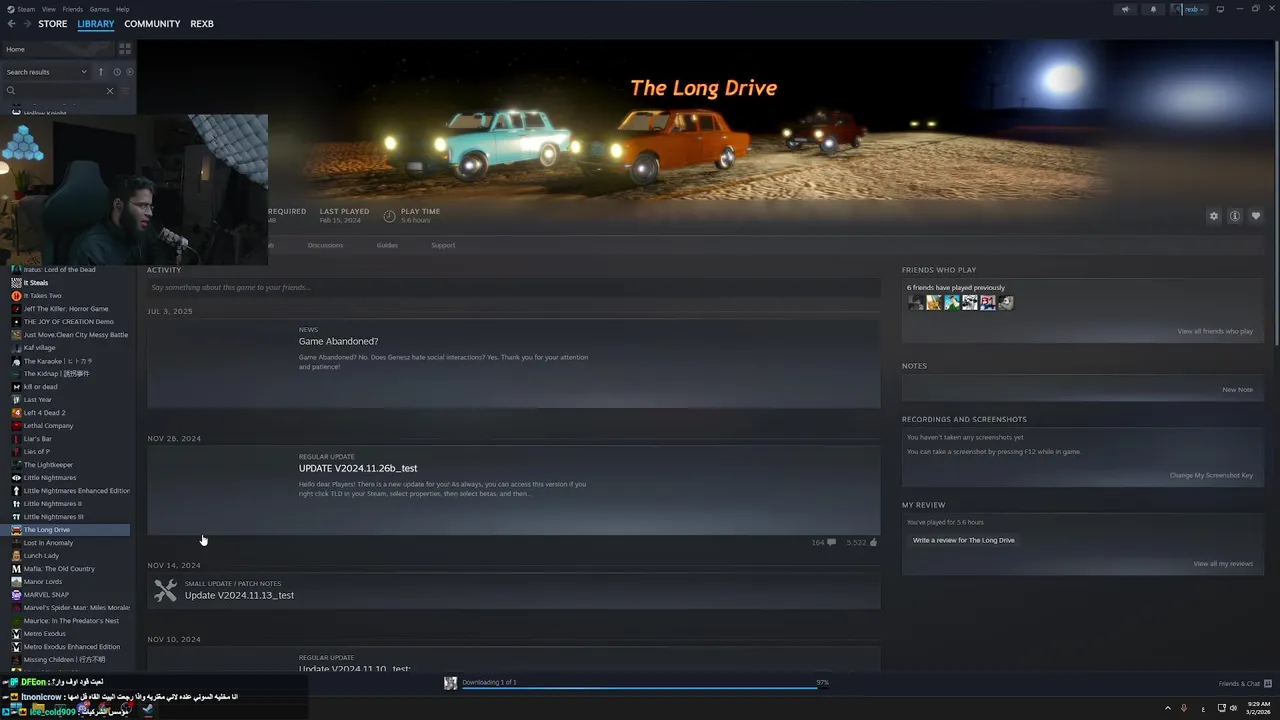Go forward with the right arrow

click(x=26, y=24)
